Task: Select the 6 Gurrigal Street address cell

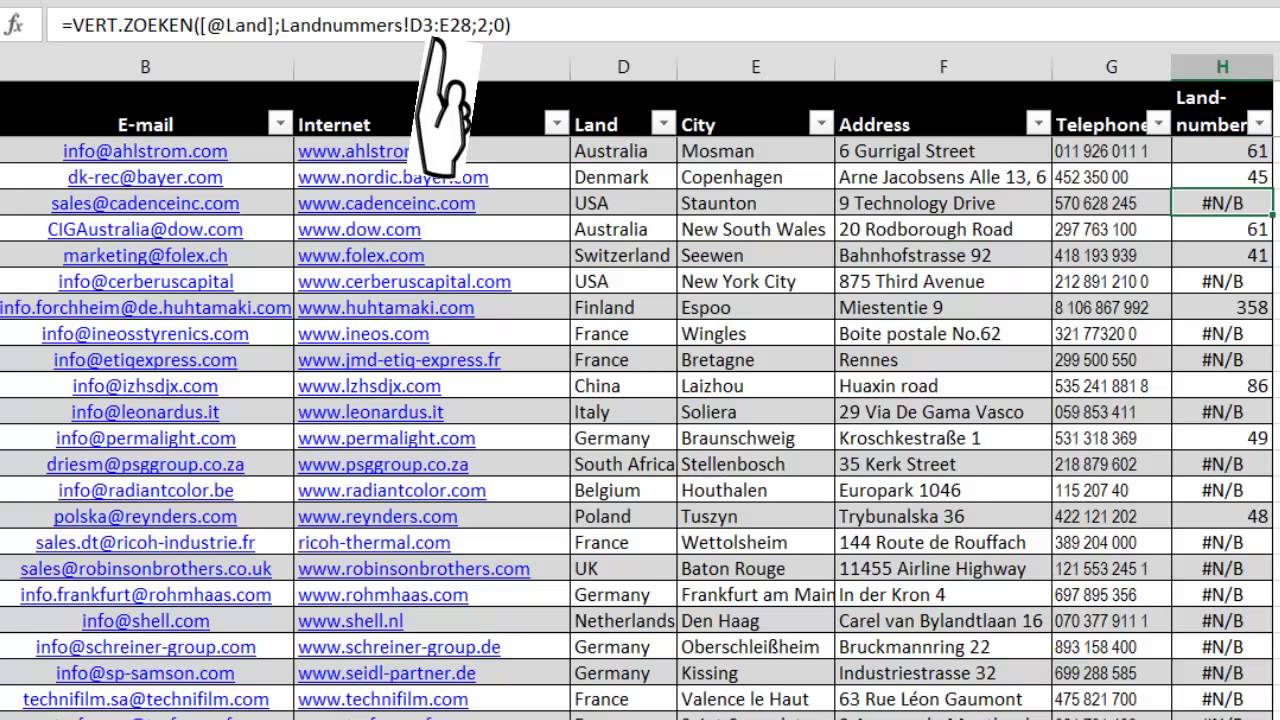Action: 943,151
